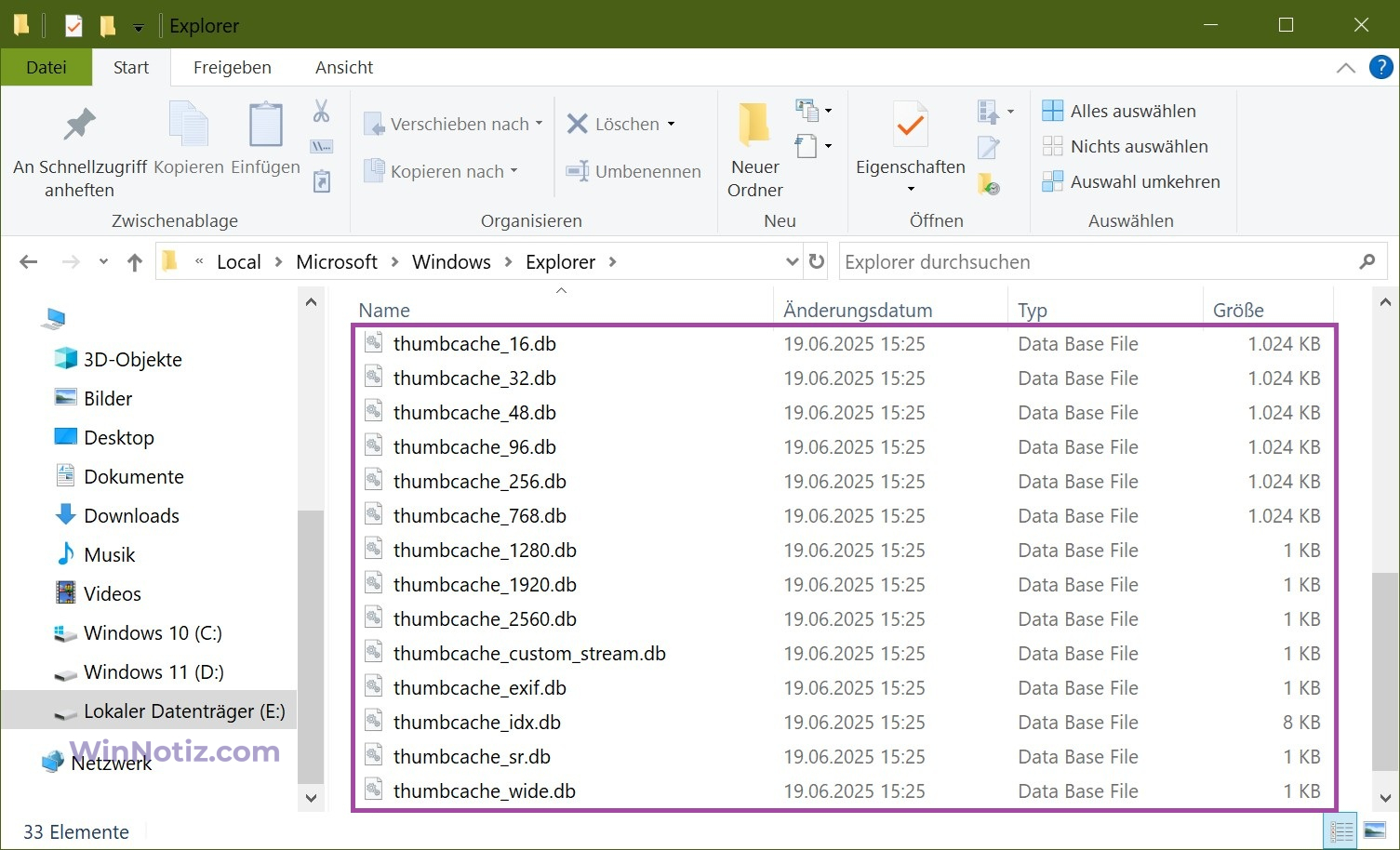Click the Kopieren ribbon button

pyautogui.click(x=189, y=139)
